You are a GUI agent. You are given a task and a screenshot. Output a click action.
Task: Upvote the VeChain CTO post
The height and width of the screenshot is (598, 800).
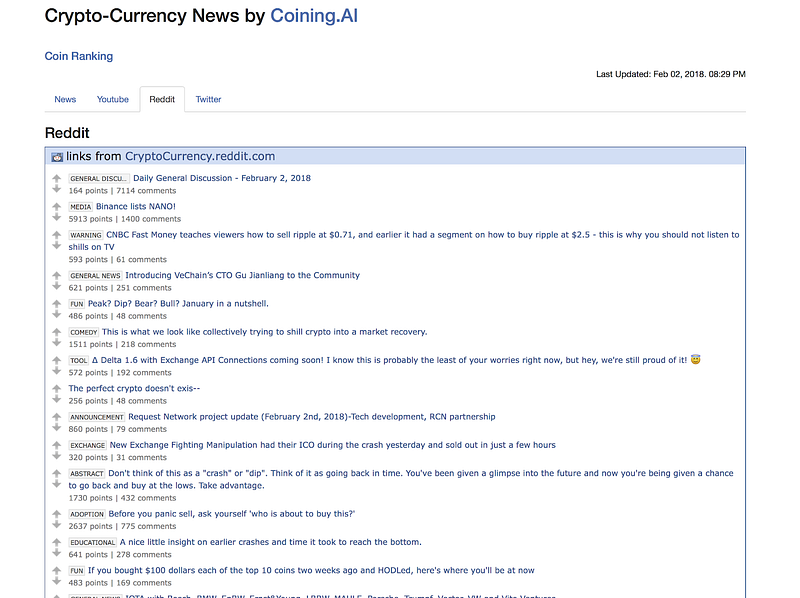57,276
